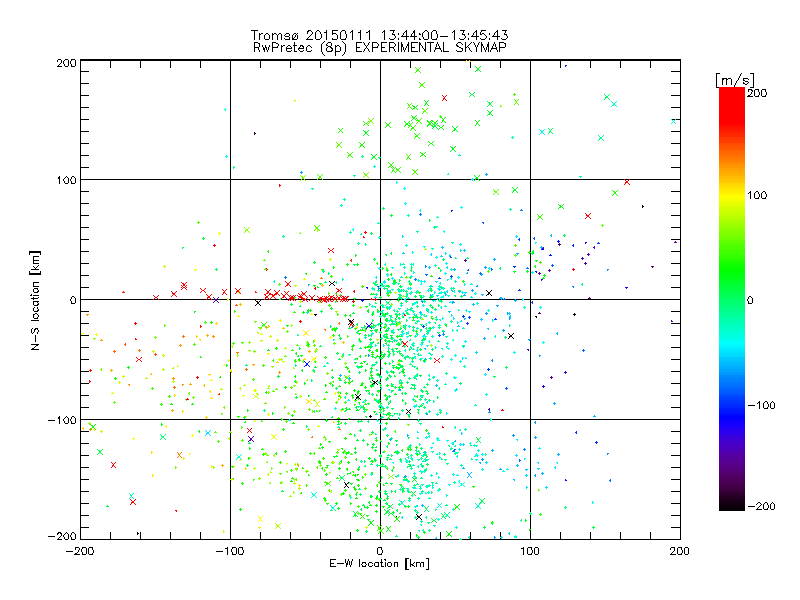The height and width of the screenshot is (600, 800).
Task: Click the x-axis tick label -100
Action: pyautogui.click(x=230, y=551)
